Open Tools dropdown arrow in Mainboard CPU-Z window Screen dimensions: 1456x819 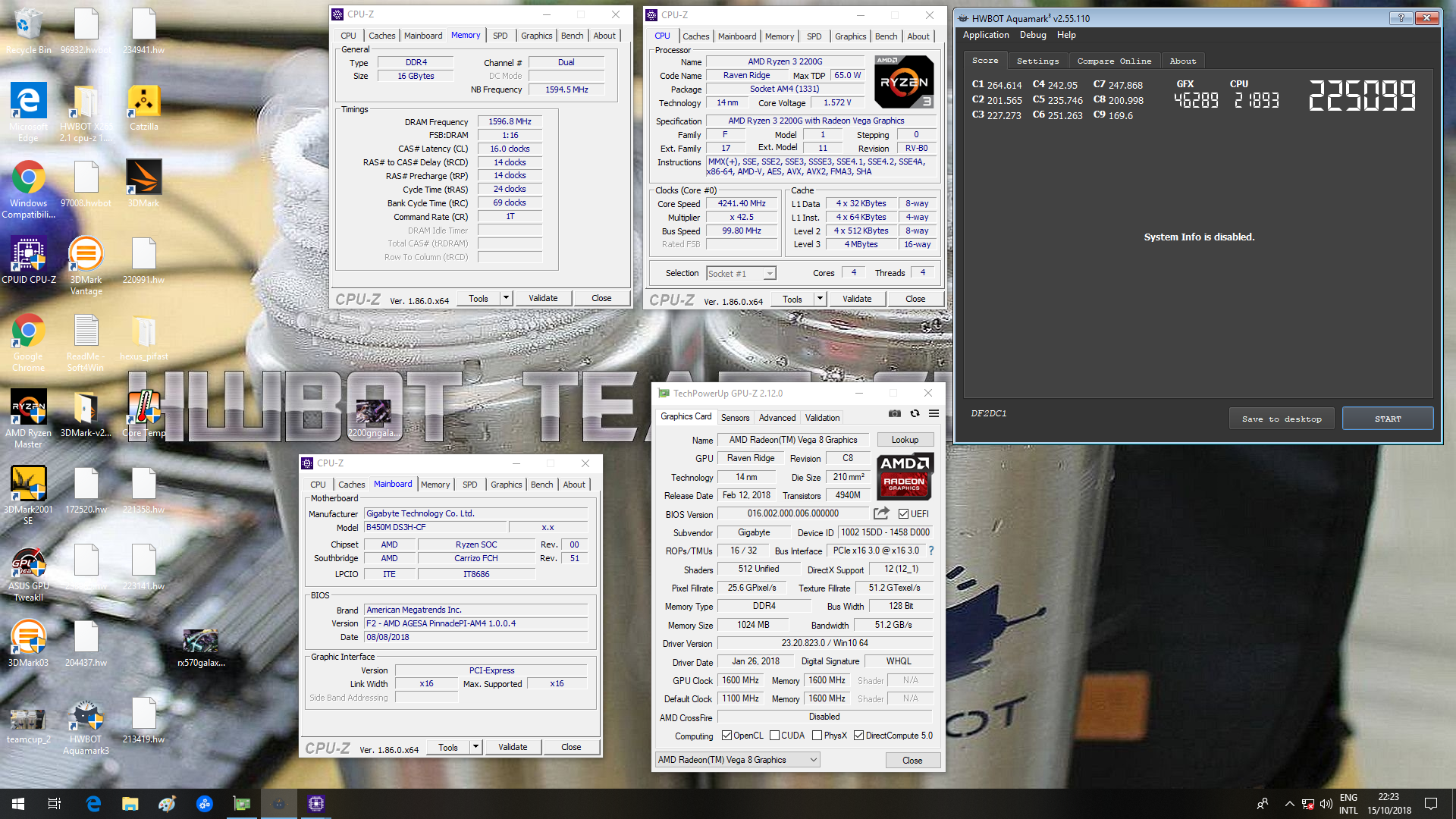point(475,747)
